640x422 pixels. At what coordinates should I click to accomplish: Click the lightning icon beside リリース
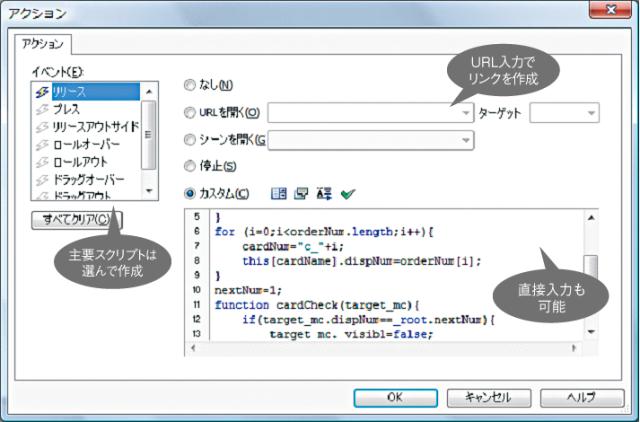(x=42, y=92)
